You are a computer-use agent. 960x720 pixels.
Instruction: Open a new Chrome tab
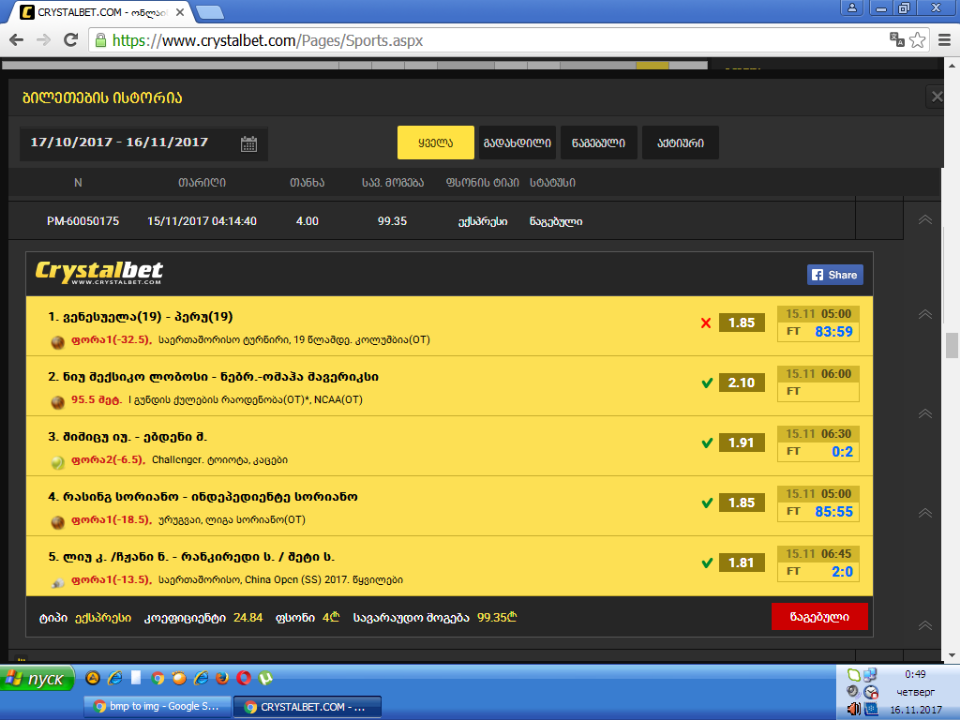click(210, 12)
